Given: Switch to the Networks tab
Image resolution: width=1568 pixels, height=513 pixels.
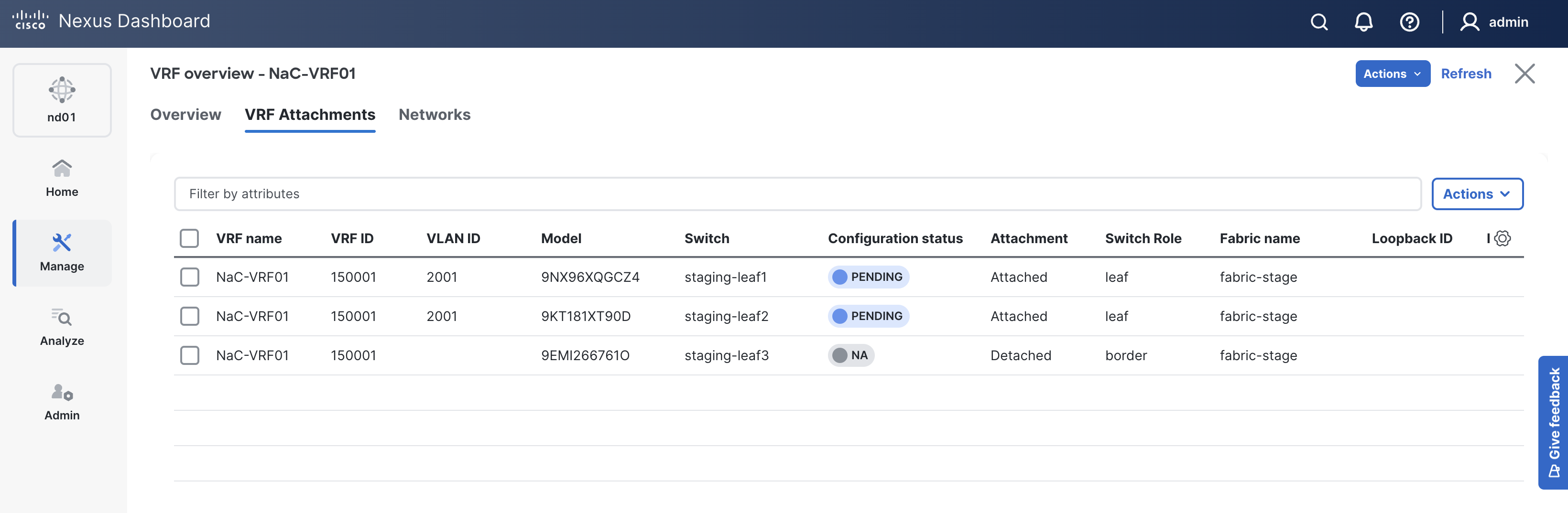Looking at the screenshot, I should (434, 115).
